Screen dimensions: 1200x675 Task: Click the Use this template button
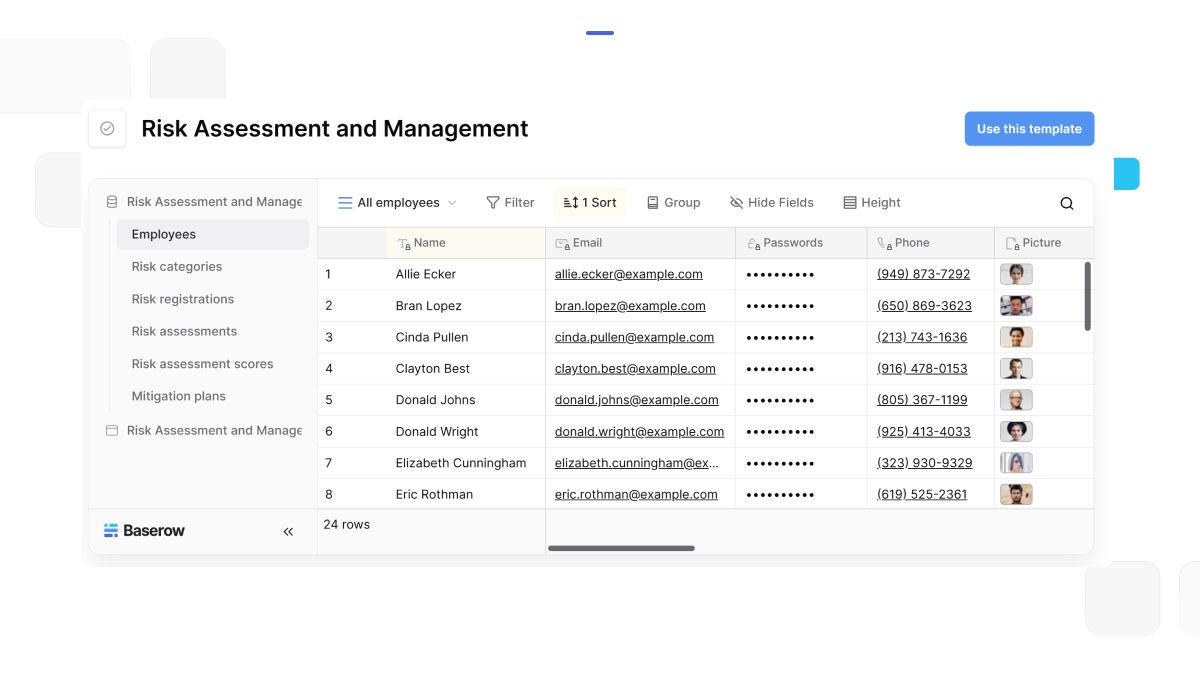1029,129
